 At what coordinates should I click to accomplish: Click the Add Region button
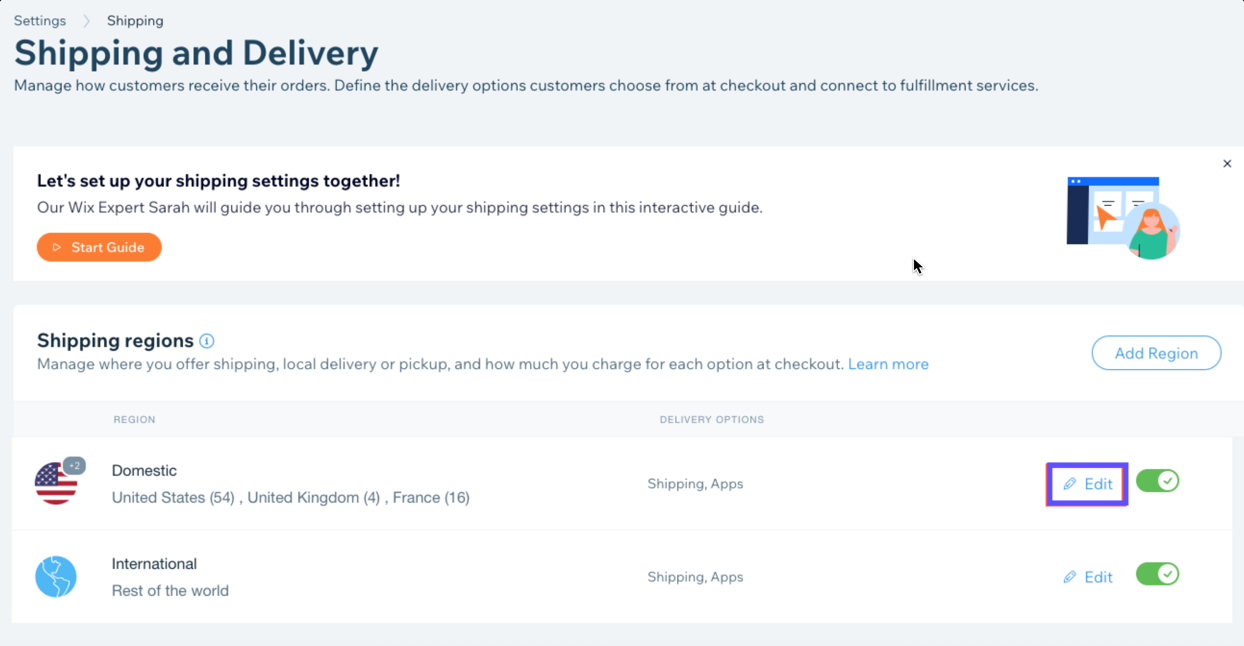pyautogui.click(x=1156, y=353)
